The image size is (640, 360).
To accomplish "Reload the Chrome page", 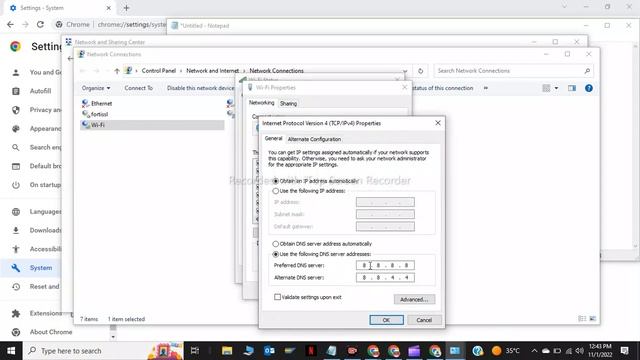I will (40, 24).
